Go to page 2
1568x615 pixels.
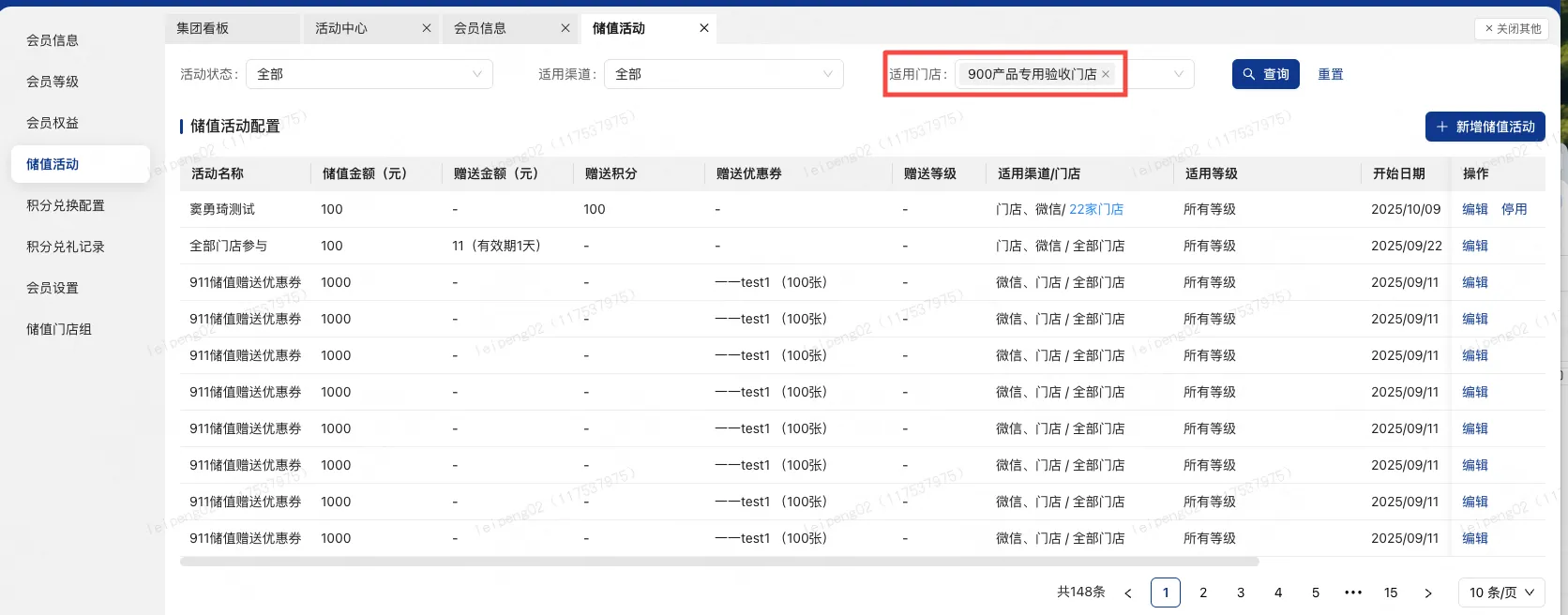tap(1203, 592)
